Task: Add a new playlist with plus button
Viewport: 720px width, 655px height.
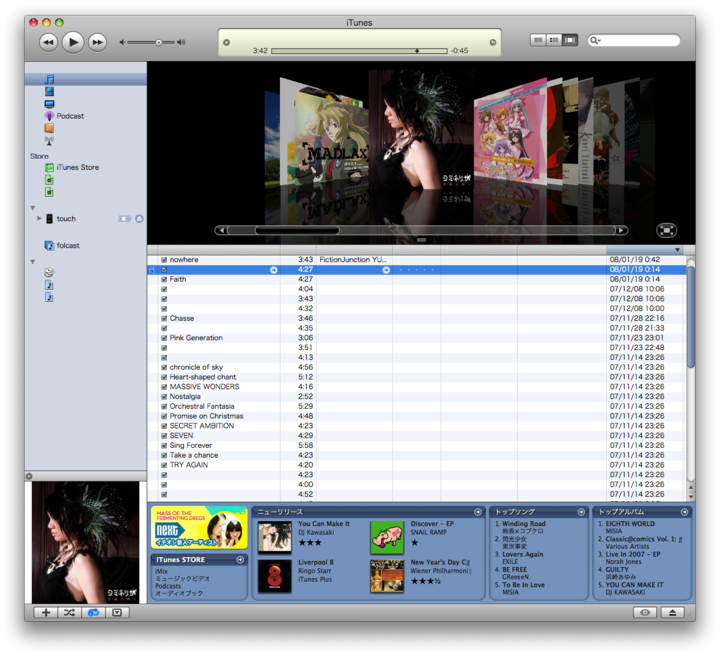Action: (x=45, y=612)
